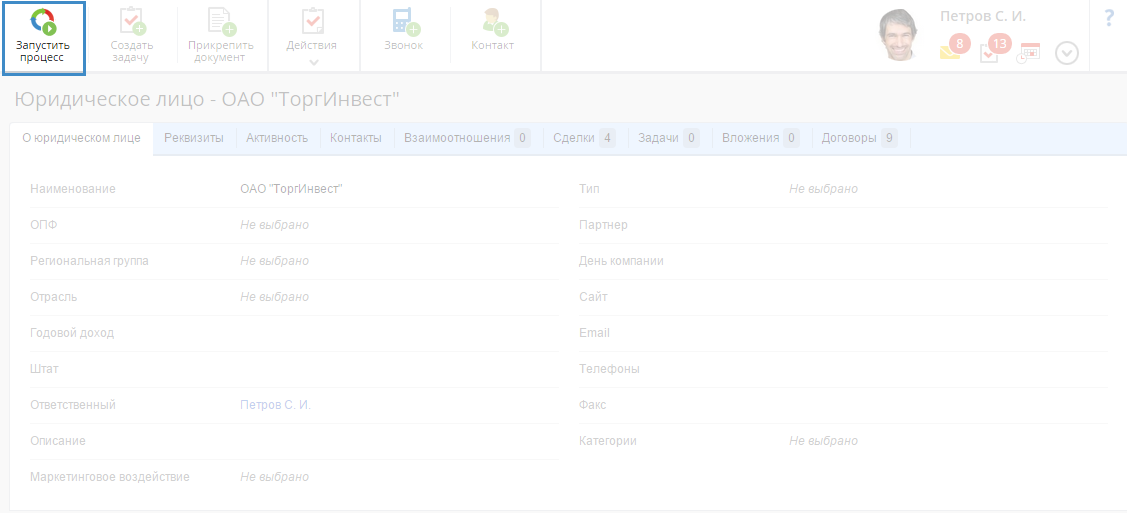This screenshot has width=1127, height=513.
Task: Expand the user menu chevron circle
Action: click(1067, 53)
